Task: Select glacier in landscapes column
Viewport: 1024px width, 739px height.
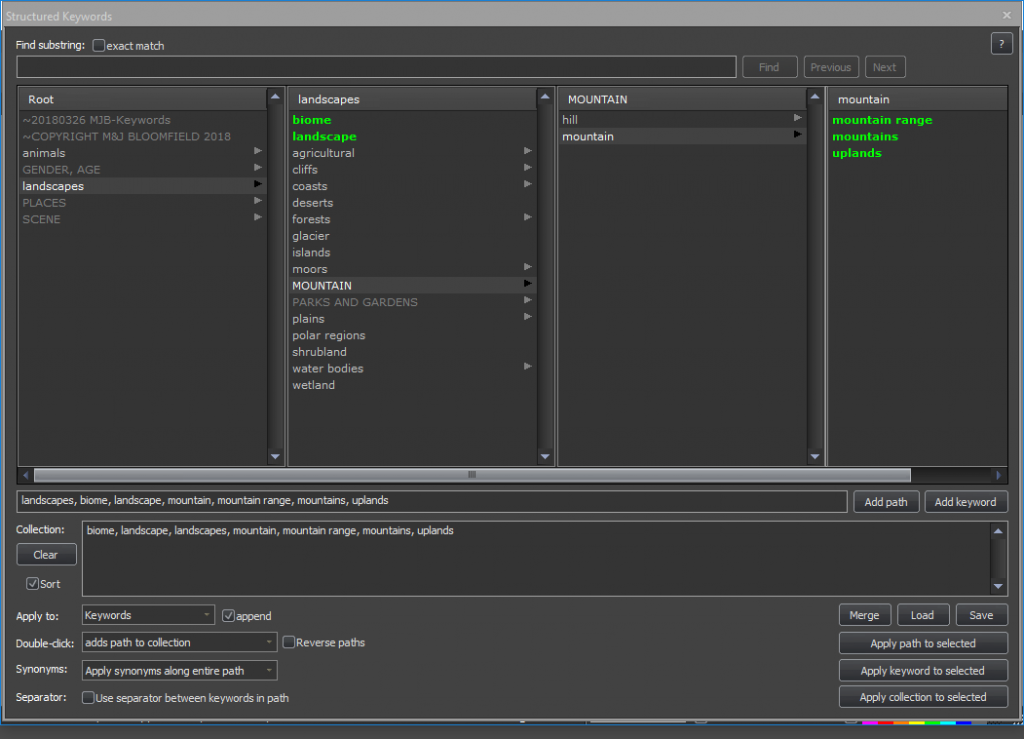Action: coord(411,236)
